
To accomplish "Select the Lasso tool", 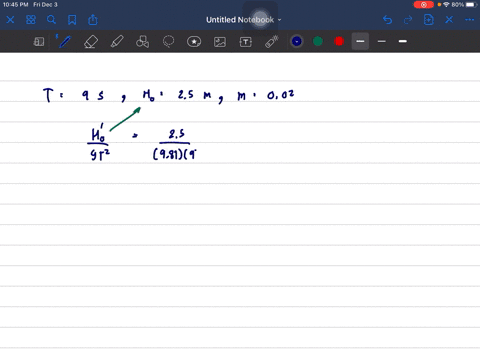I will point(168,42).
